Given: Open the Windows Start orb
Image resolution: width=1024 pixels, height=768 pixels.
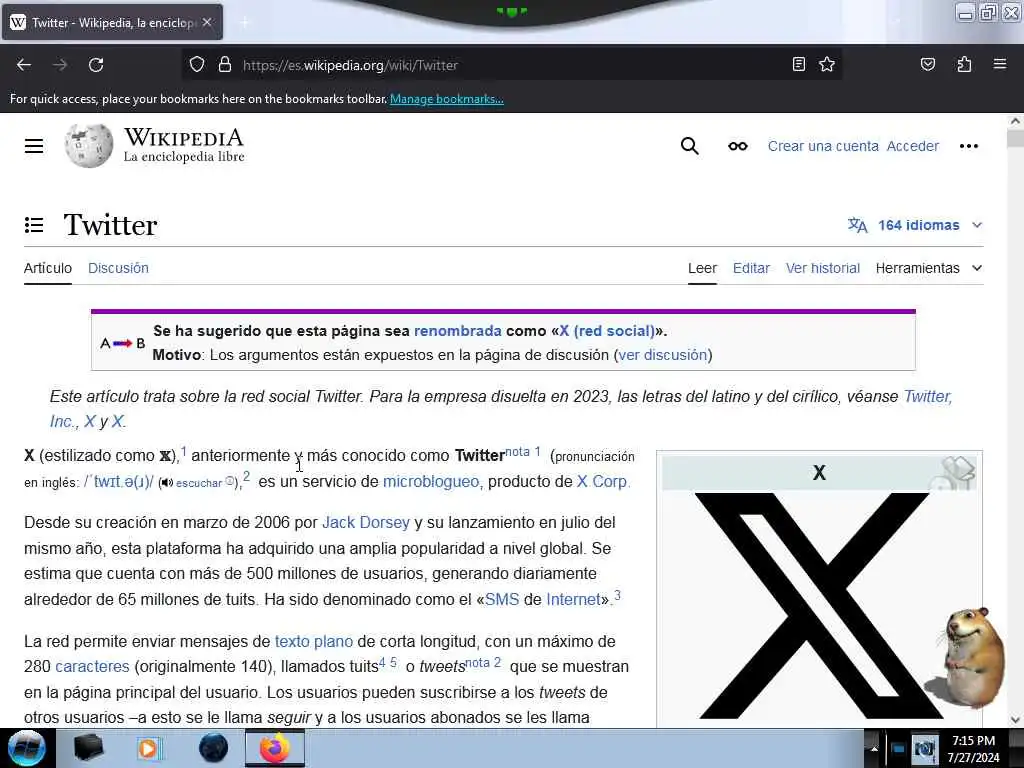Looking at the screenshot, I should point(27,748).
